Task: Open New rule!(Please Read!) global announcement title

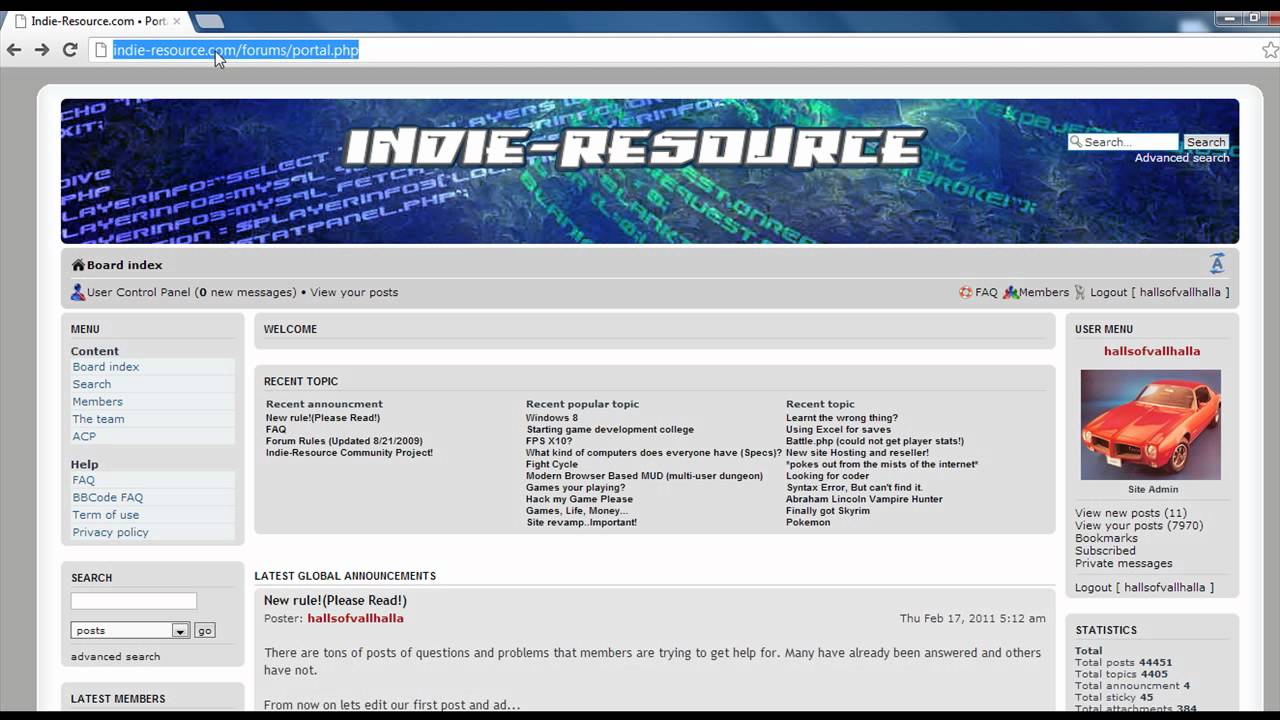Action: [x=335, y=600]
